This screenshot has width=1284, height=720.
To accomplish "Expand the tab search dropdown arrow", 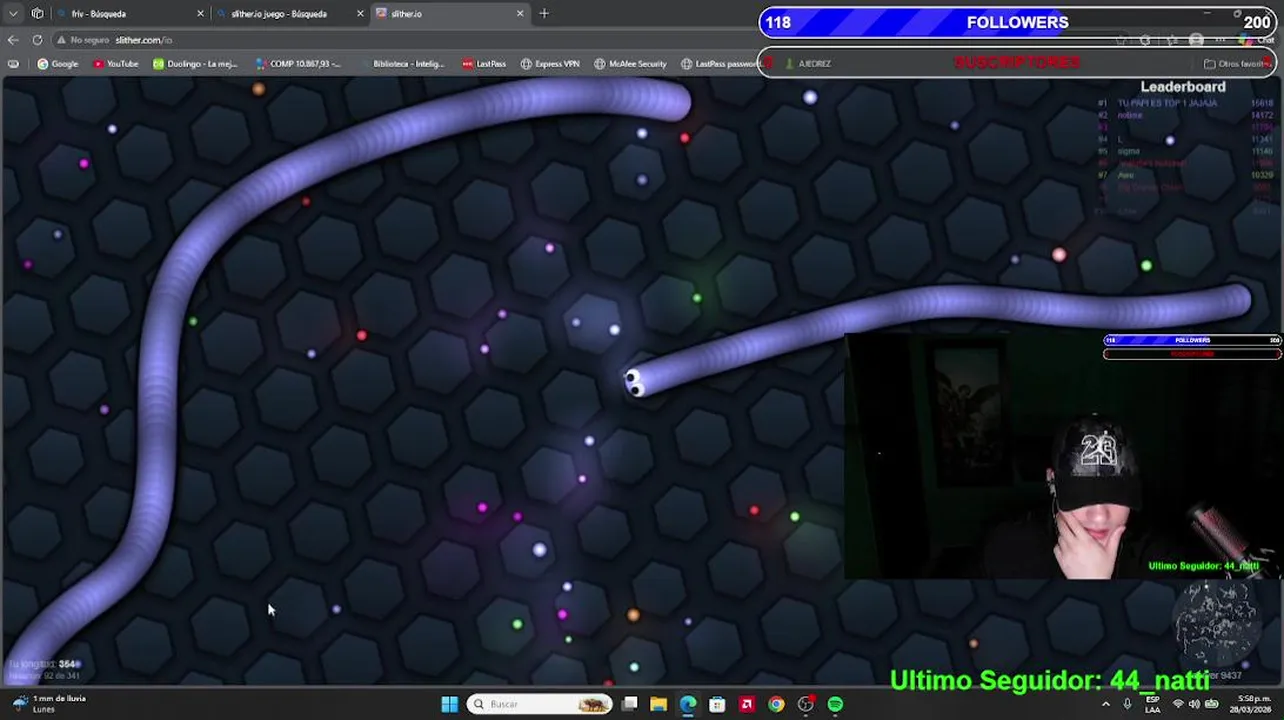I will [x=13, y=14].
